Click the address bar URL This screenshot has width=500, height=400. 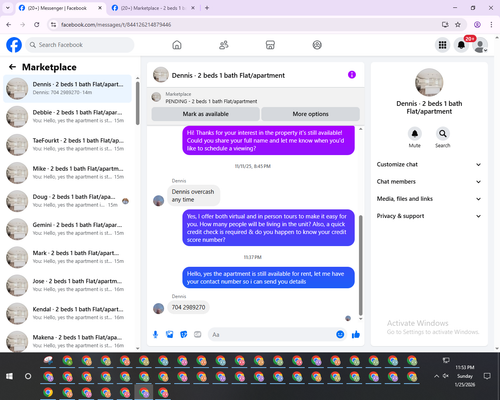[116, 25]
